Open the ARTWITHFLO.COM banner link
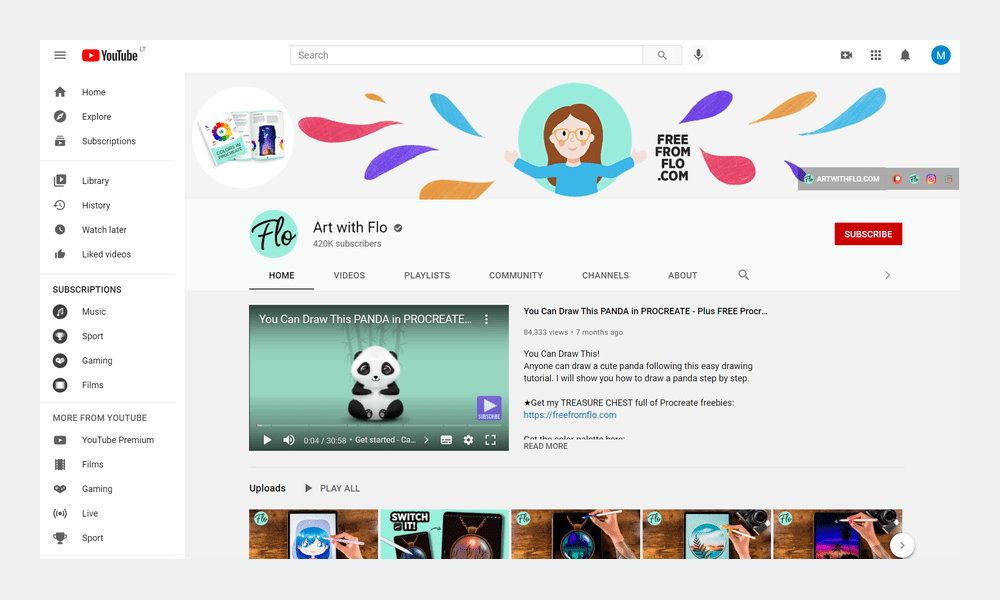The image size is (1000, 600). (842, 179)
